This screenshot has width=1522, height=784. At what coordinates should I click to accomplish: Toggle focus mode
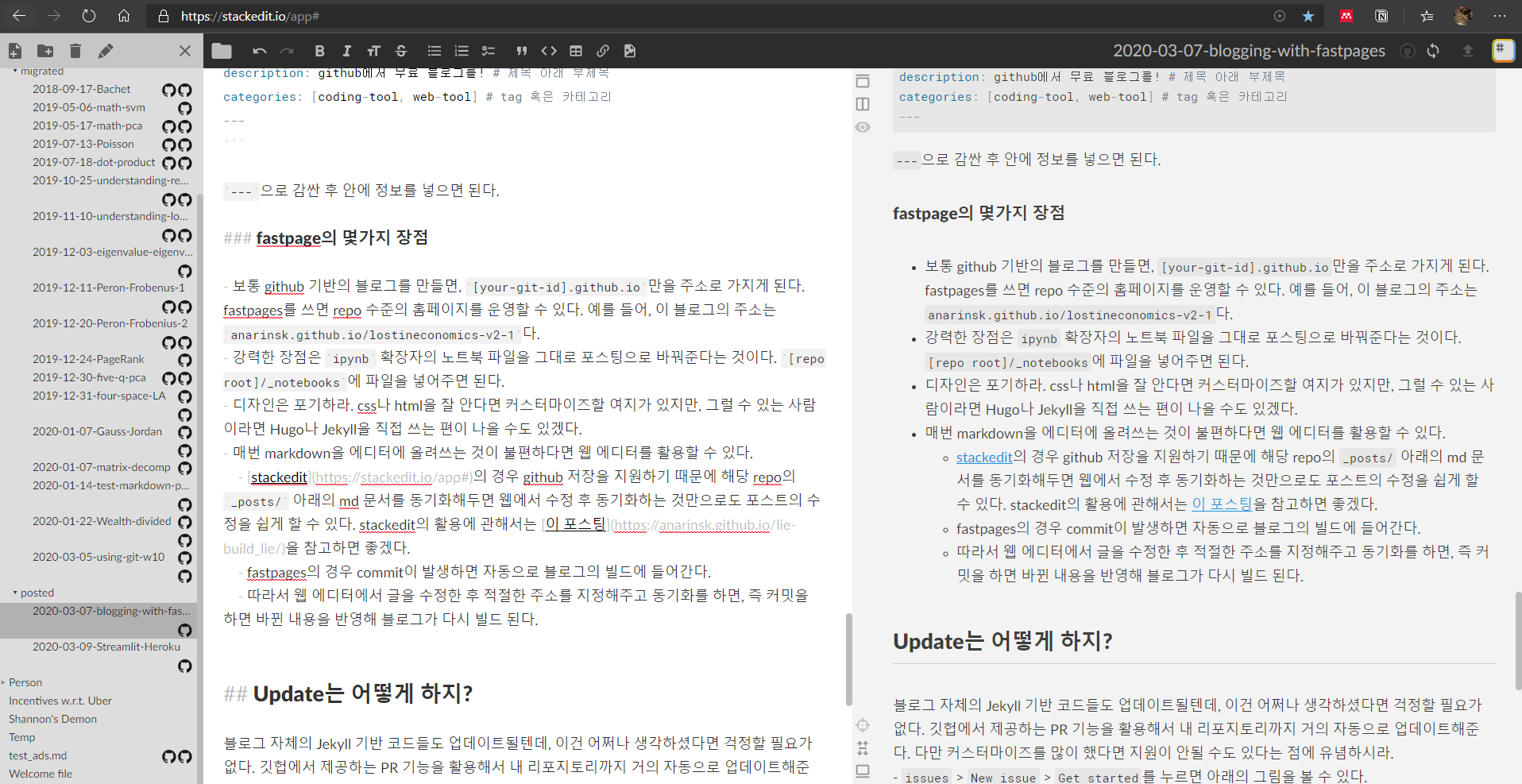(863, 725)
